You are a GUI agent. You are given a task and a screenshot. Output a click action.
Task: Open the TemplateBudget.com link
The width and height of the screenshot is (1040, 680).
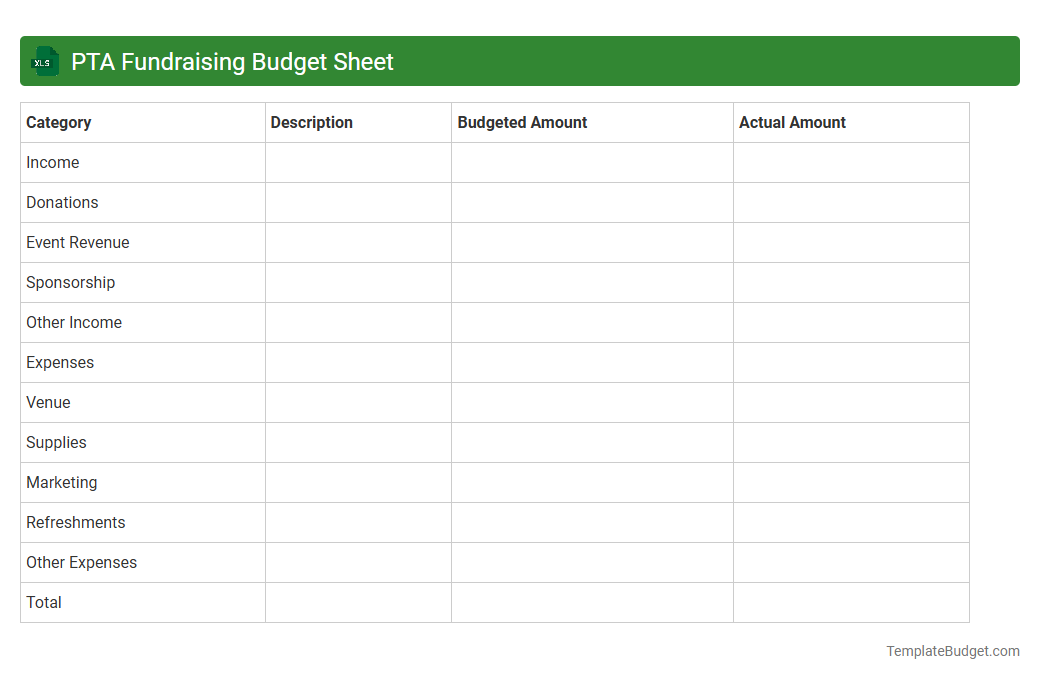pos(952,651)
